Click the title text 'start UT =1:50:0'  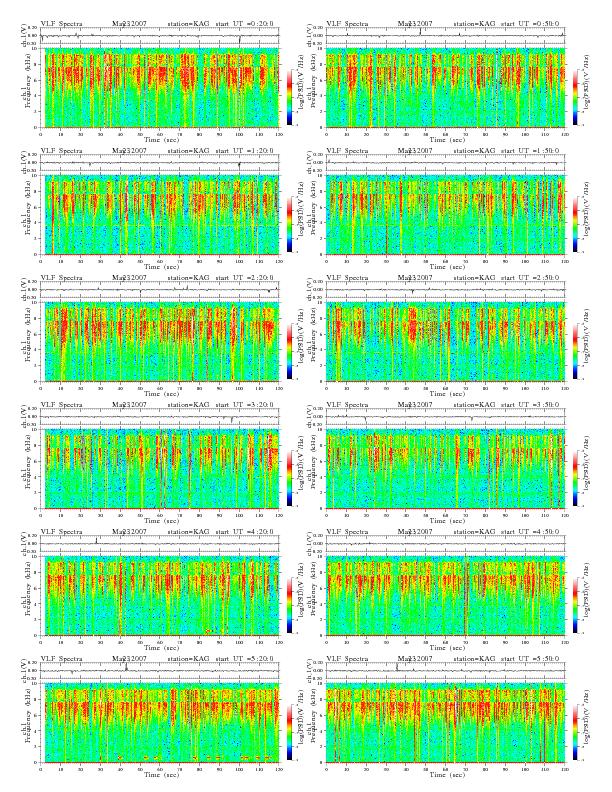point(530,151)
